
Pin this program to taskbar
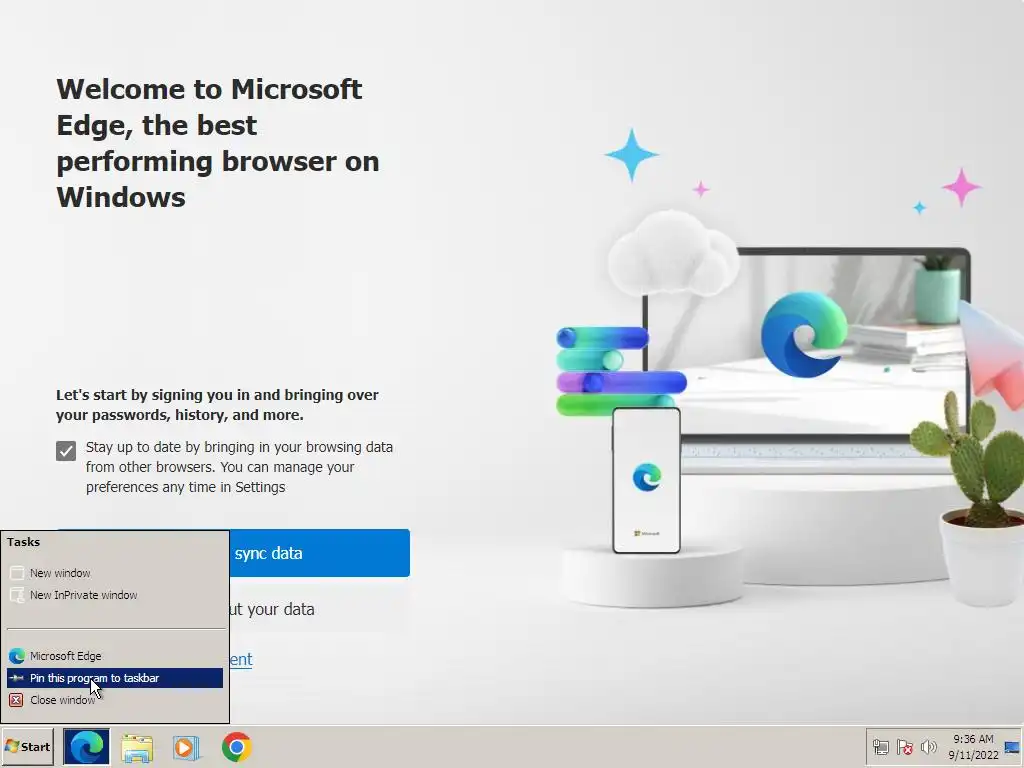click(x=115, y=678)
